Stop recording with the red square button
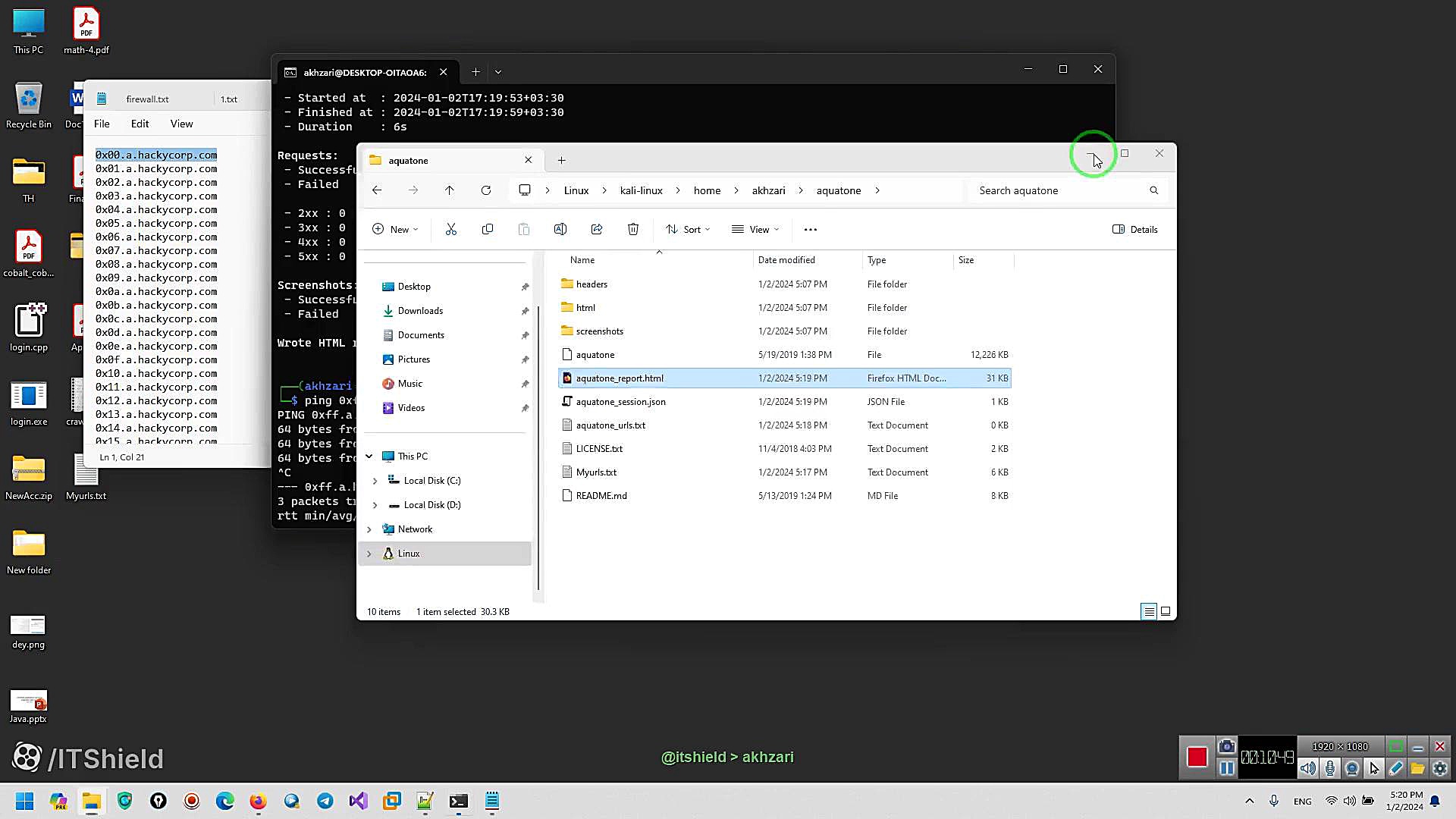1456x819 pixels. [1197, 757]
